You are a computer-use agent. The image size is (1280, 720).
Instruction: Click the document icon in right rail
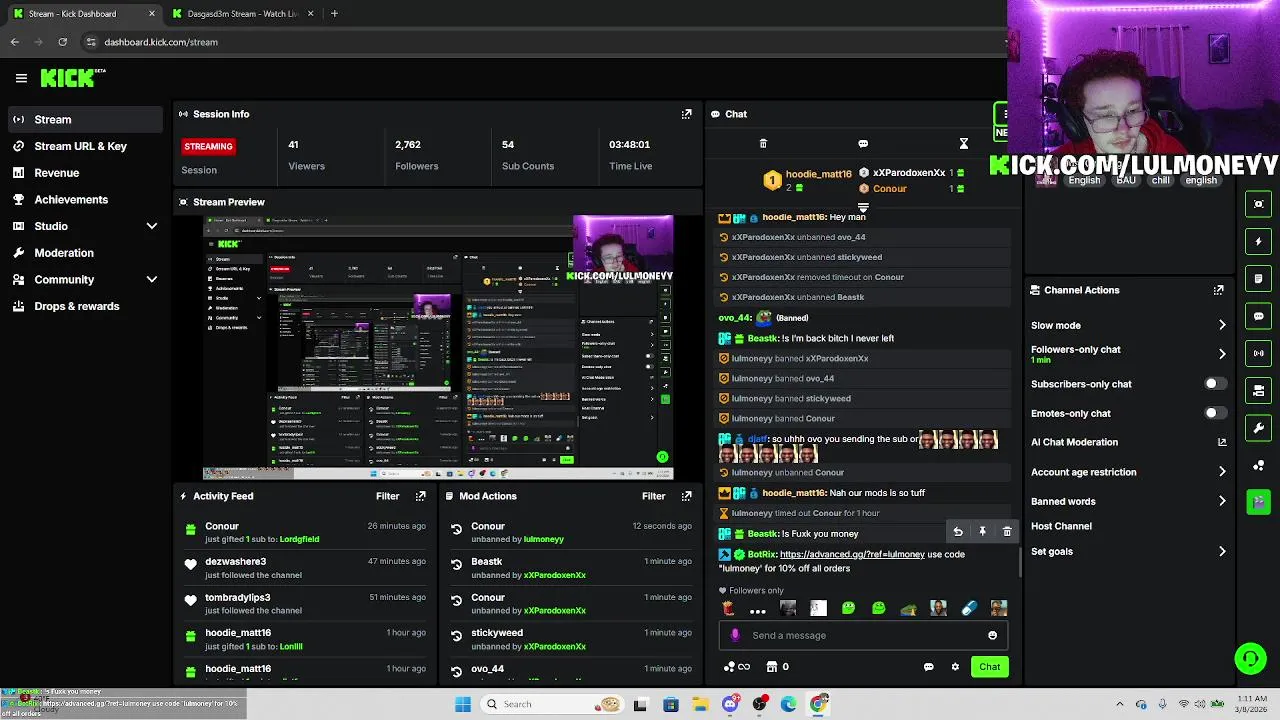pyautogui.click(x=1259, y=278)
